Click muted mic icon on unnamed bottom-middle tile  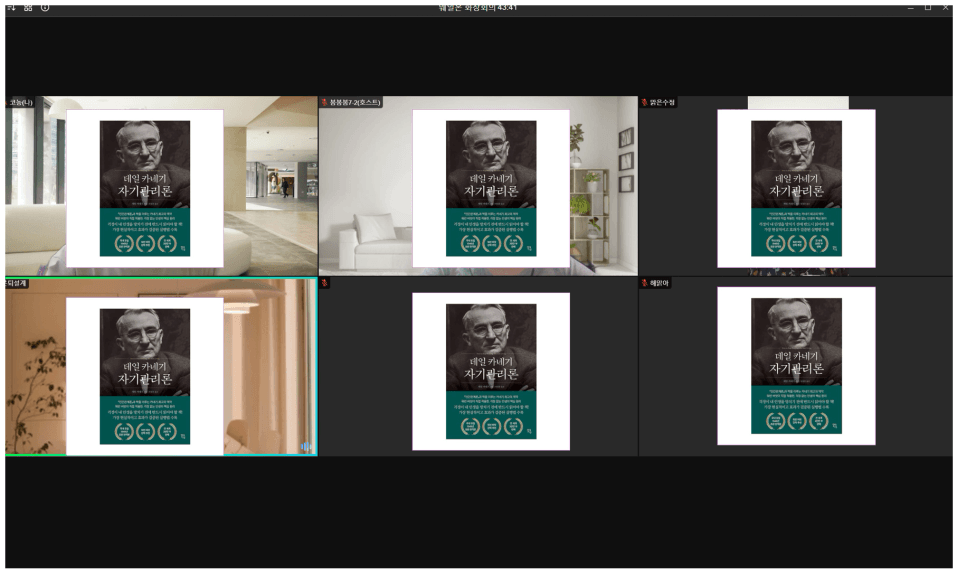(324, 283)
